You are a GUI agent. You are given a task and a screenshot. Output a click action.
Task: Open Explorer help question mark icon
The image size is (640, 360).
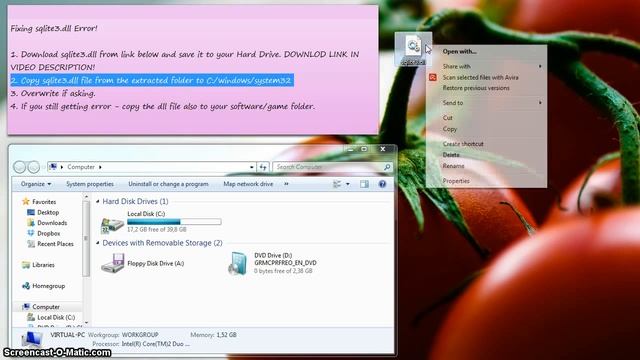(382, 184)
